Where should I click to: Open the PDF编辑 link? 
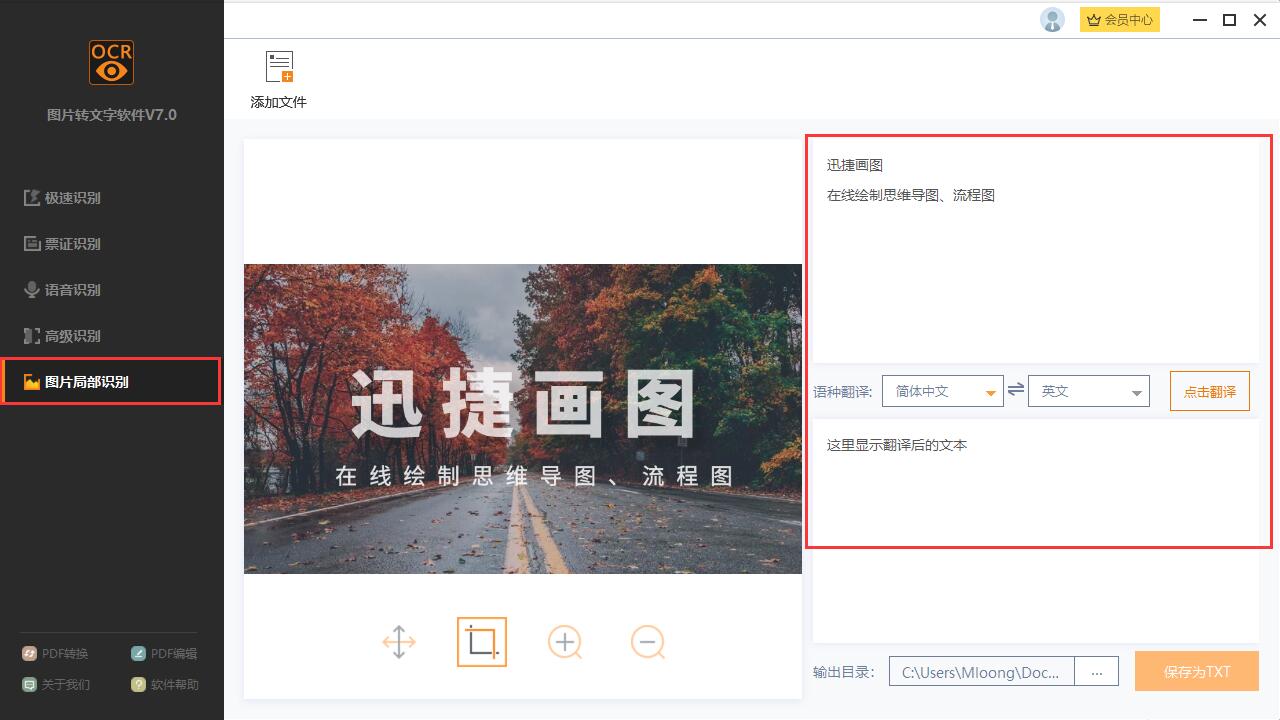165,654
